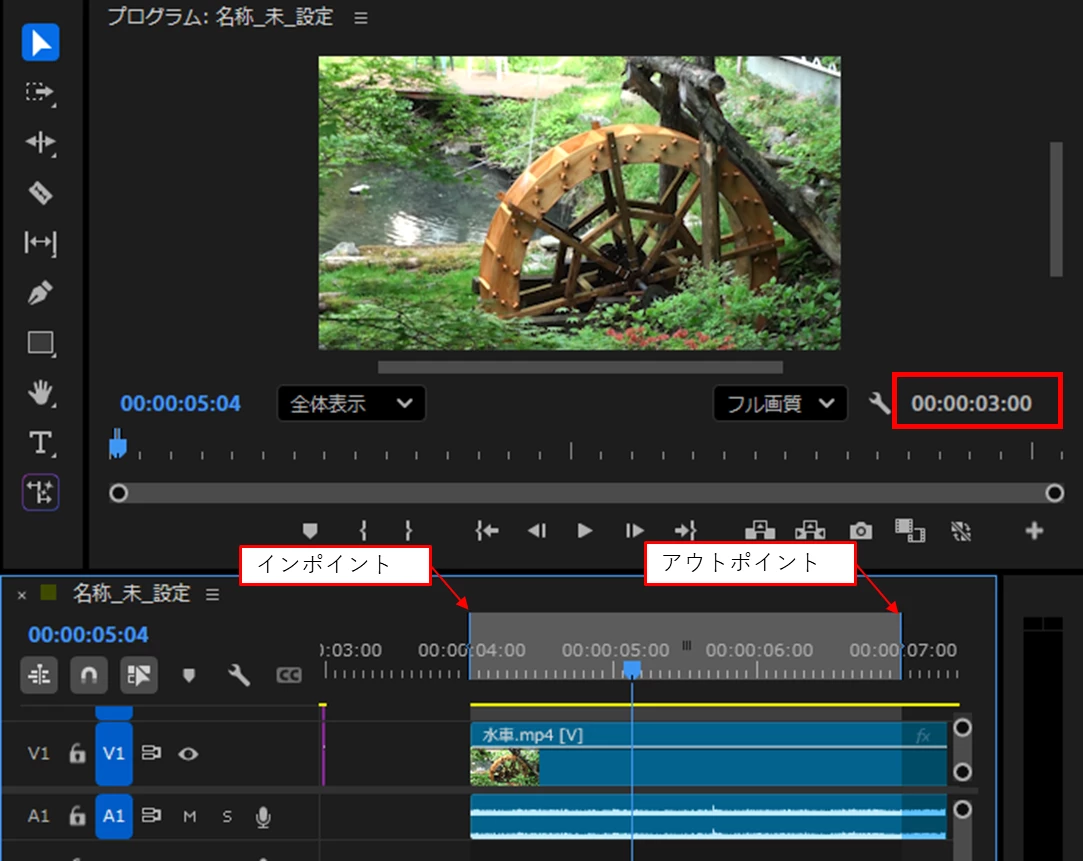Screen dimensions: 1083x861
Task: Open the 名称_未_設定 sequence panel menu
Action: [x=213, y=594]
